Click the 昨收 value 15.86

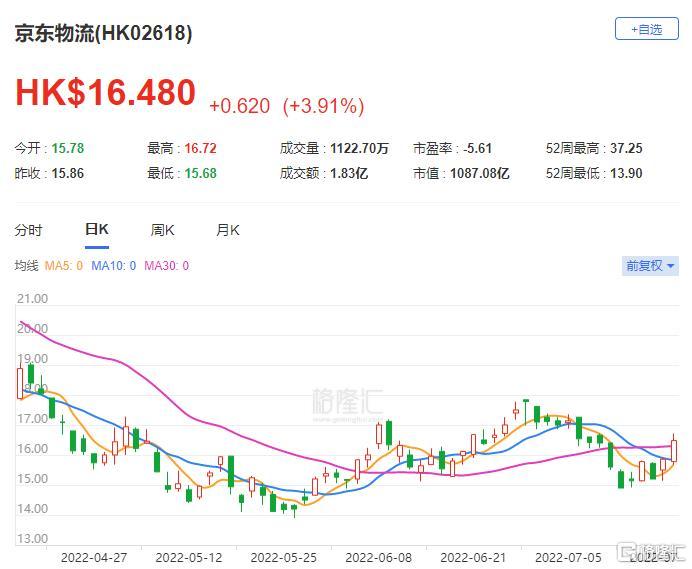tap(68, 173)
